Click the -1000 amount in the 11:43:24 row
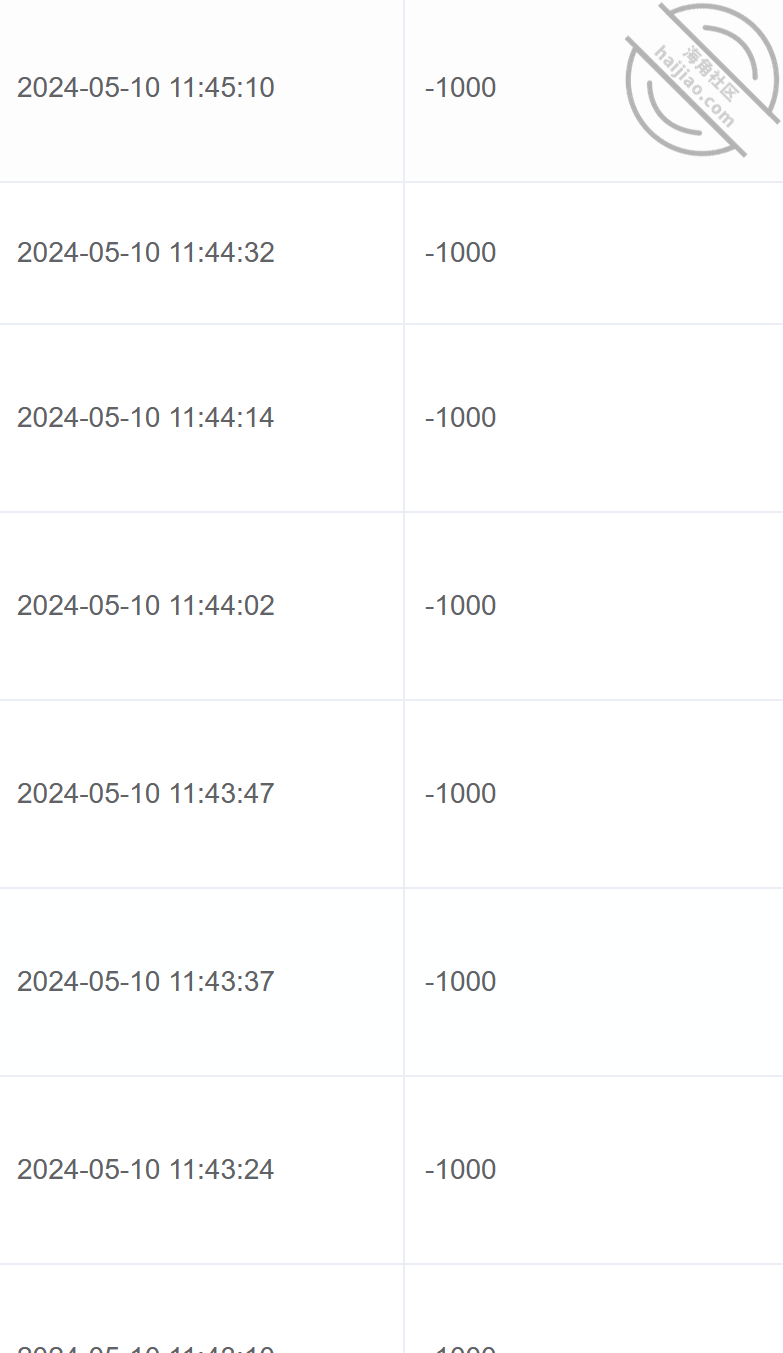 click(x=460, y=1169)
